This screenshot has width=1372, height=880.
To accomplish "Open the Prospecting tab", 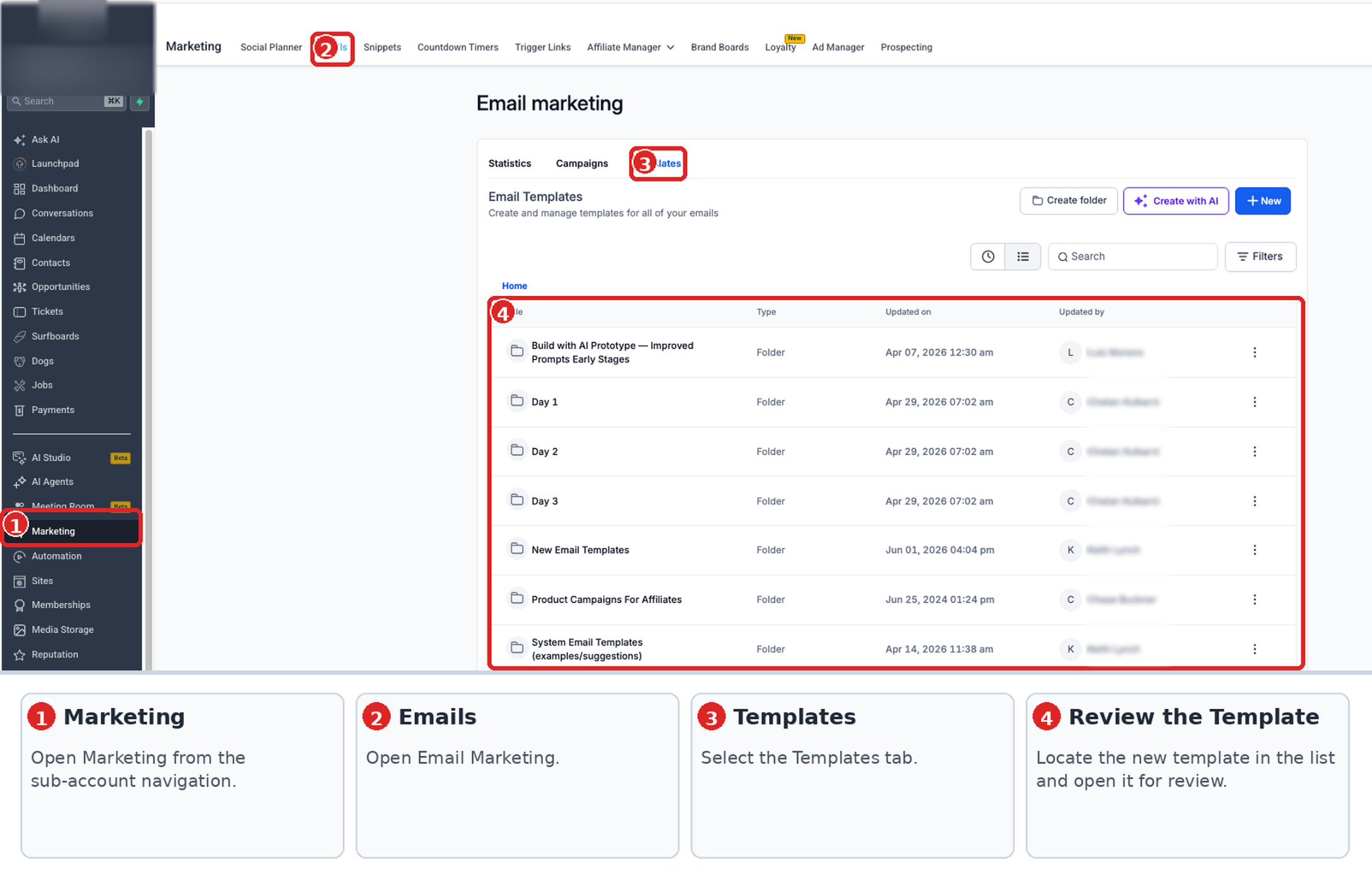I will pyautogui.click(x=906, y=47).
